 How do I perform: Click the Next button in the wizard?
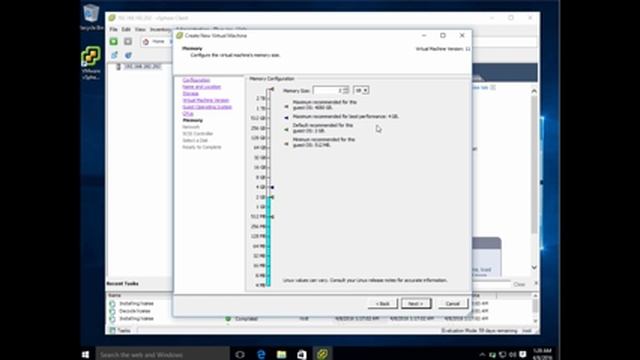pyautogui.click(x=416, y=304)
